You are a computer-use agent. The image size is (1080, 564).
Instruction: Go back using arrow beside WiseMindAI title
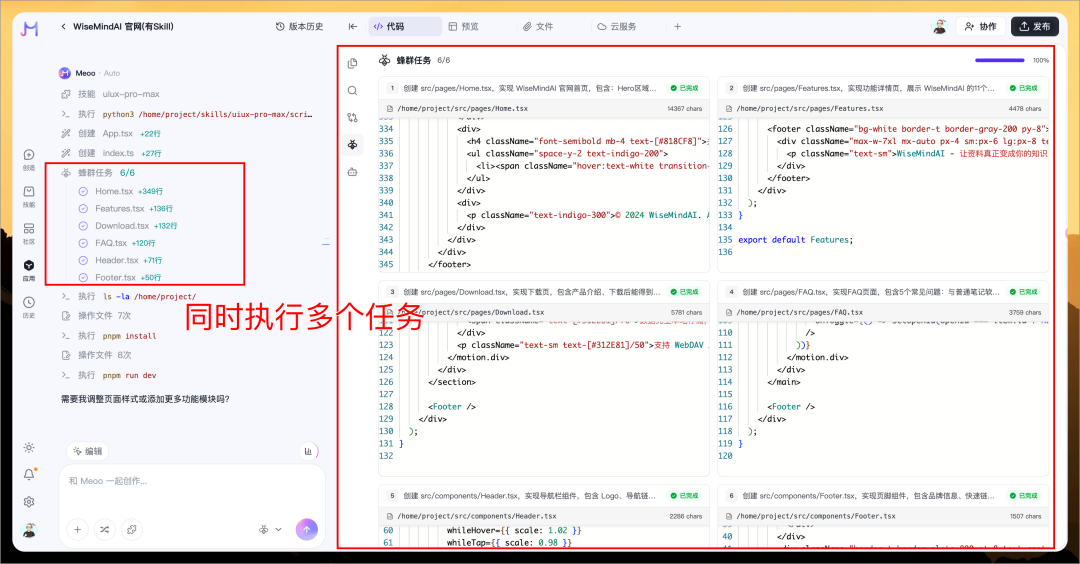(x=63, y=26)
